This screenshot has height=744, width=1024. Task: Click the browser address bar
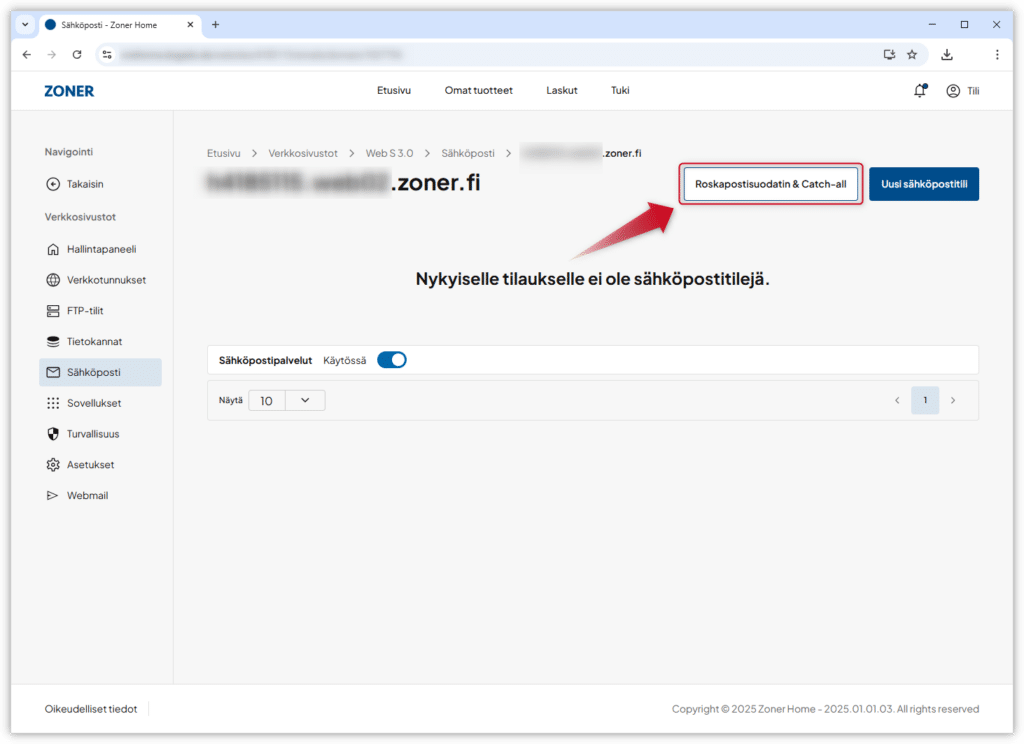click(x=490, y=54)
